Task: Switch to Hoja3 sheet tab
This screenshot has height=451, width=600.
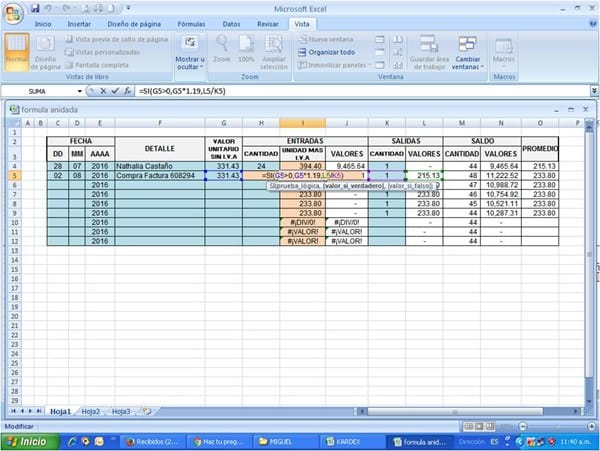Action: point(121,412)
